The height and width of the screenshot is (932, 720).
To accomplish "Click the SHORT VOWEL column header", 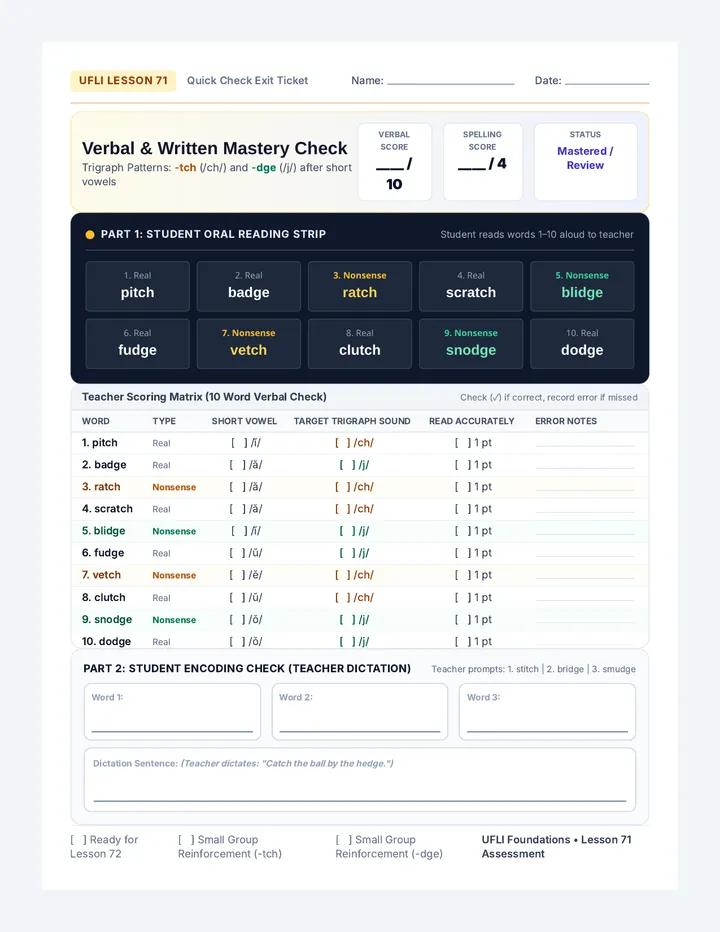I will pyautogui.click(x=244, y=421).
